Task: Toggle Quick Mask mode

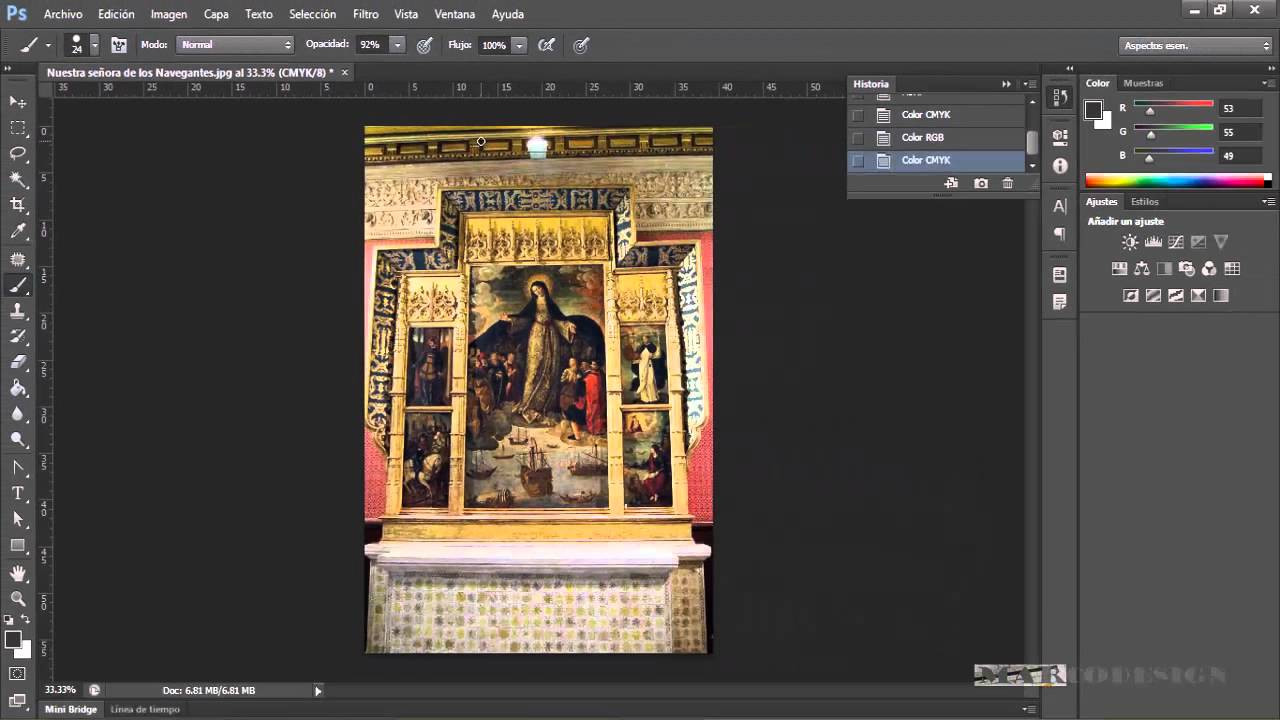Action: pyautogui.click(x=18, y=674)
